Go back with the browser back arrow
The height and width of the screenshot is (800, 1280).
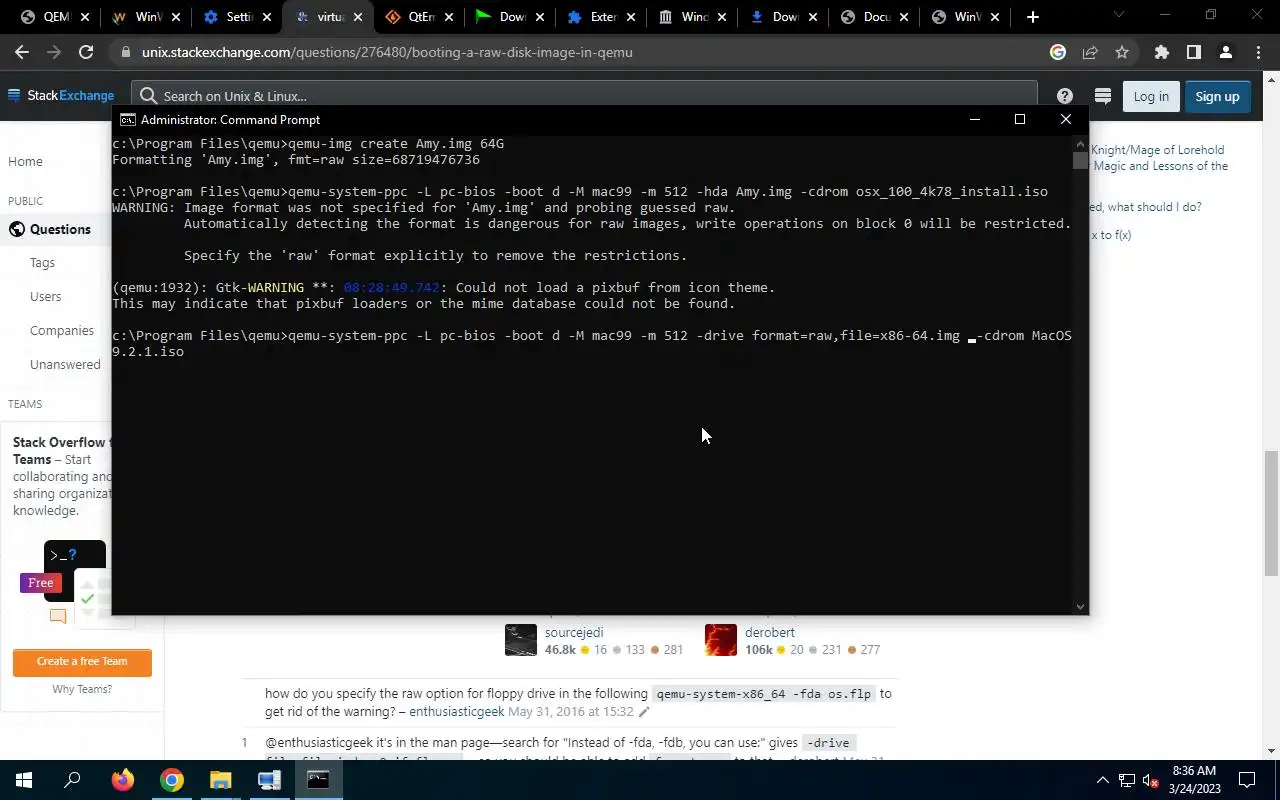click(x=22, y=52)
